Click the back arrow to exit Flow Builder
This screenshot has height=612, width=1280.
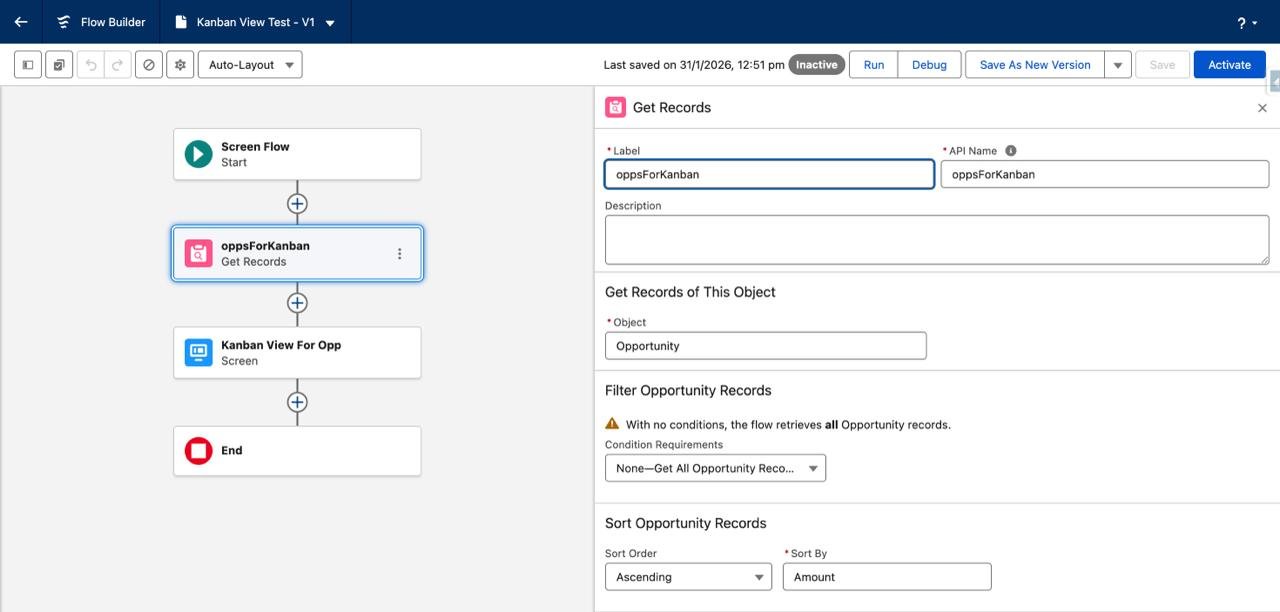(x=20, y=22)
